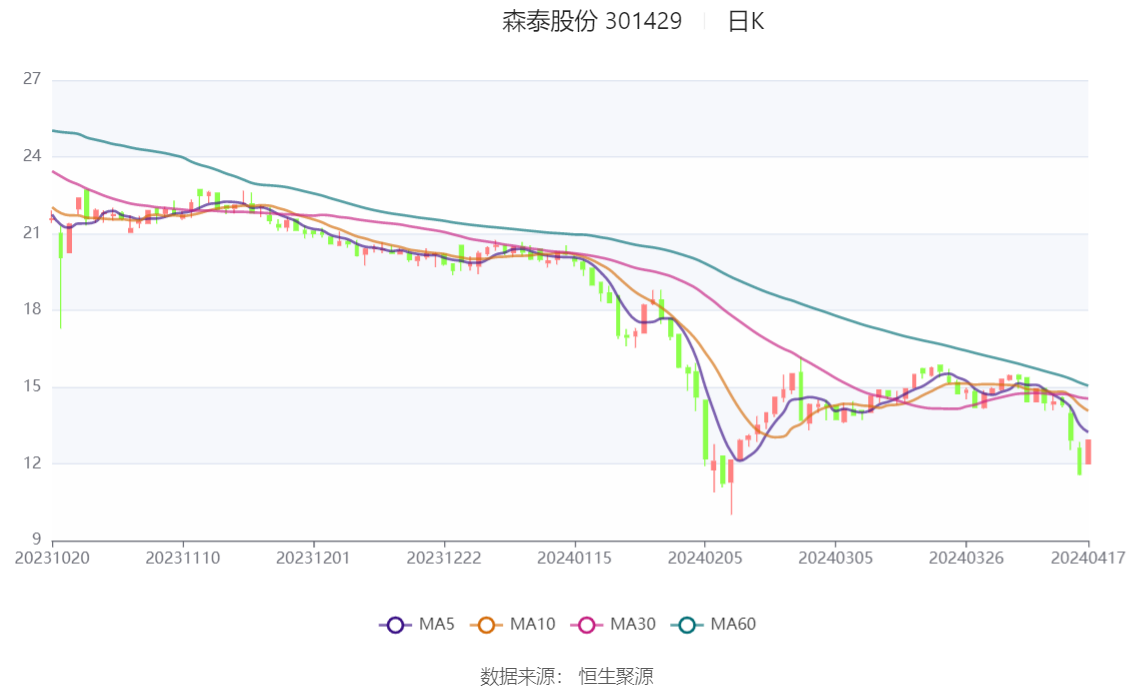
Task: Click the 12 price axis label
Action: pos(32,463)
